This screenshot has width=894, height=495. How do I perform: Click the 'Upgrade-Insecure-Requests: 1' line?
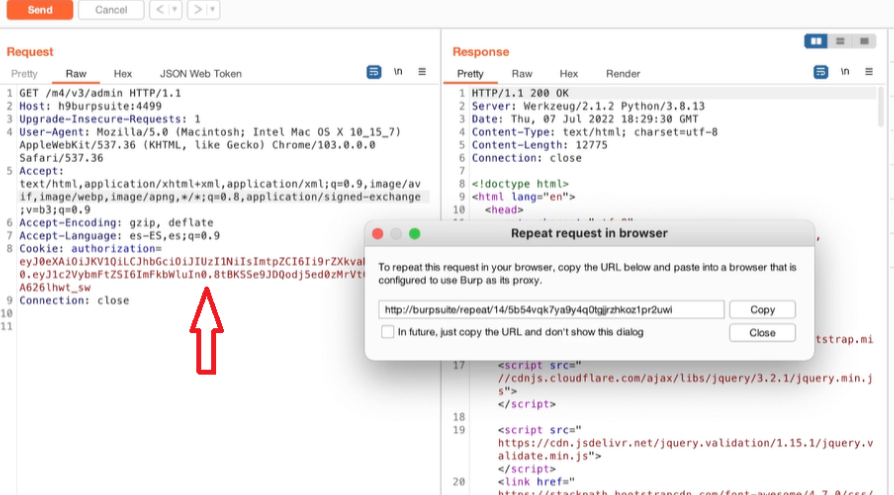(x=110, y=119)
